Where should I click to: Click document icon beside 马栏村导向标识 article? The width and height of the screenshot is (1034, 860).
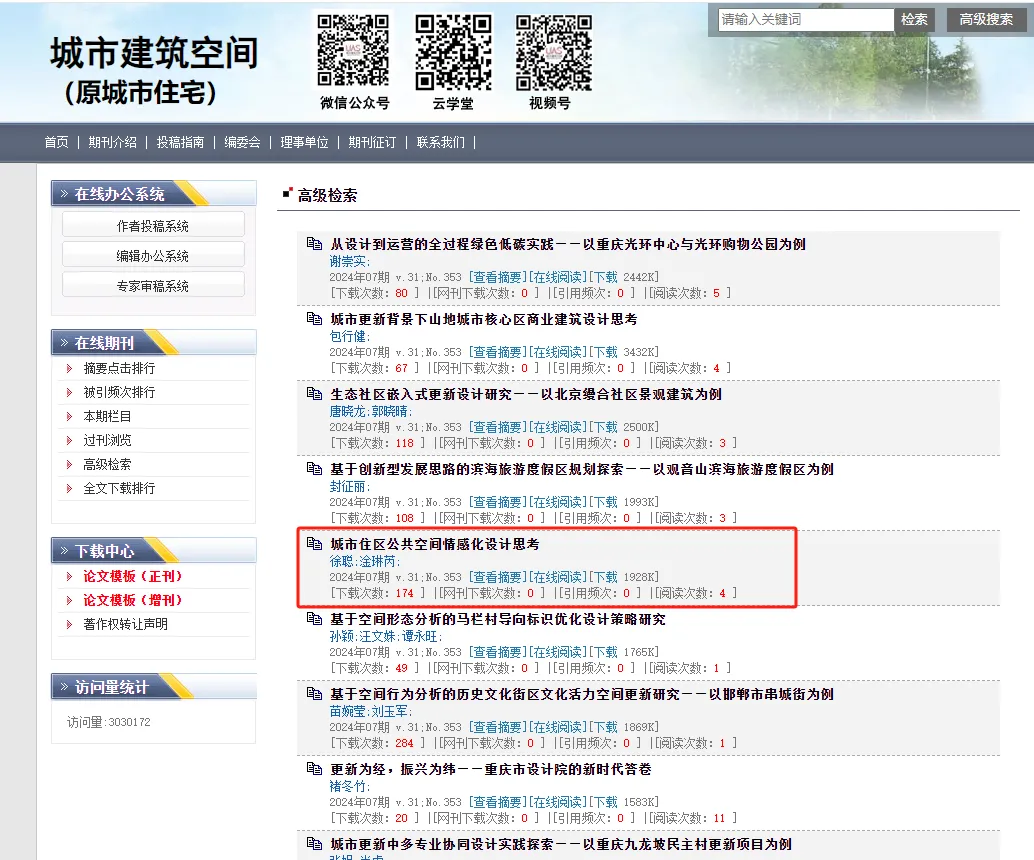(x=314, y=619)
